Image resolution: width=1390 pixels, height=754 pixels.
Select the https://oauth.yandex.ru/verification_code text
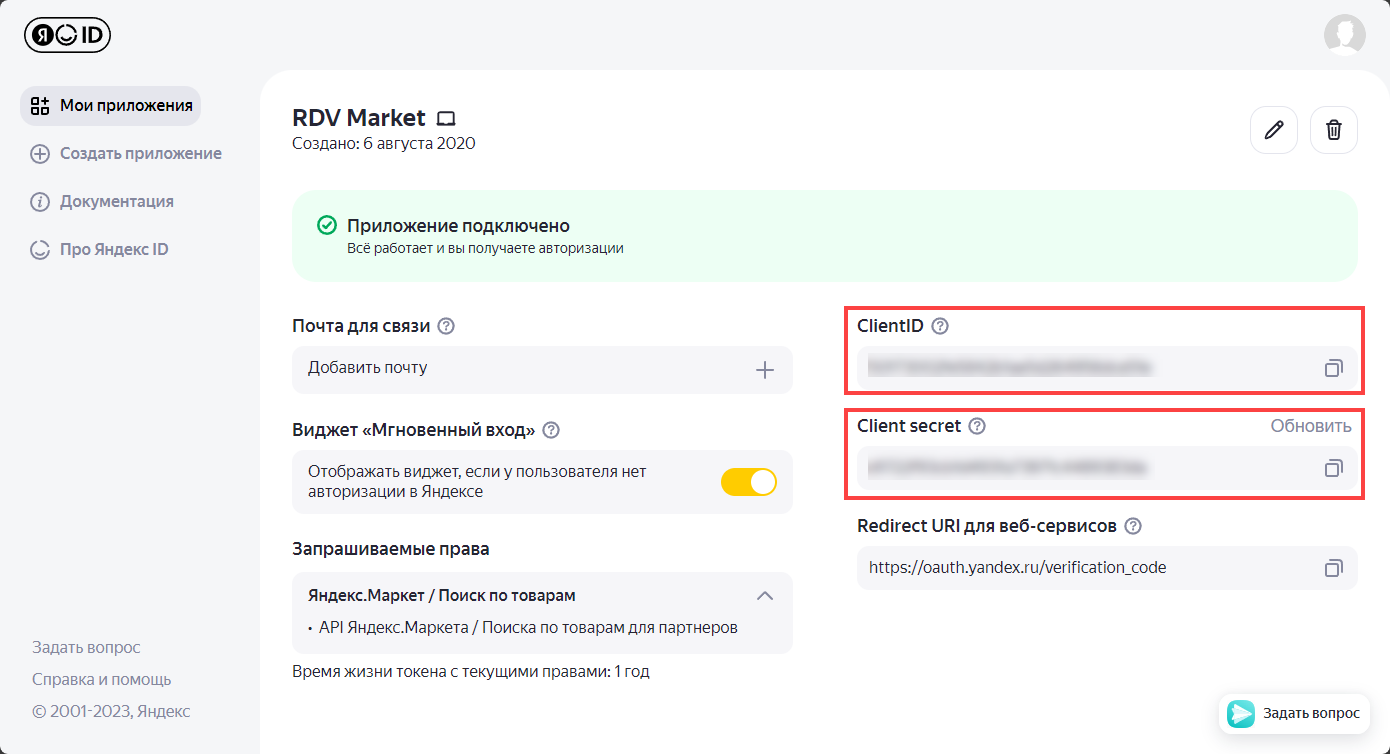click(1018, 568)
